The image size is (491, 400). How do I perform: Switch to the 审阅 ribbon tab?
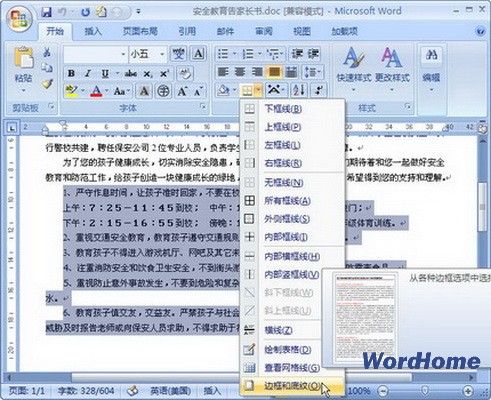(x=264, y=32)
